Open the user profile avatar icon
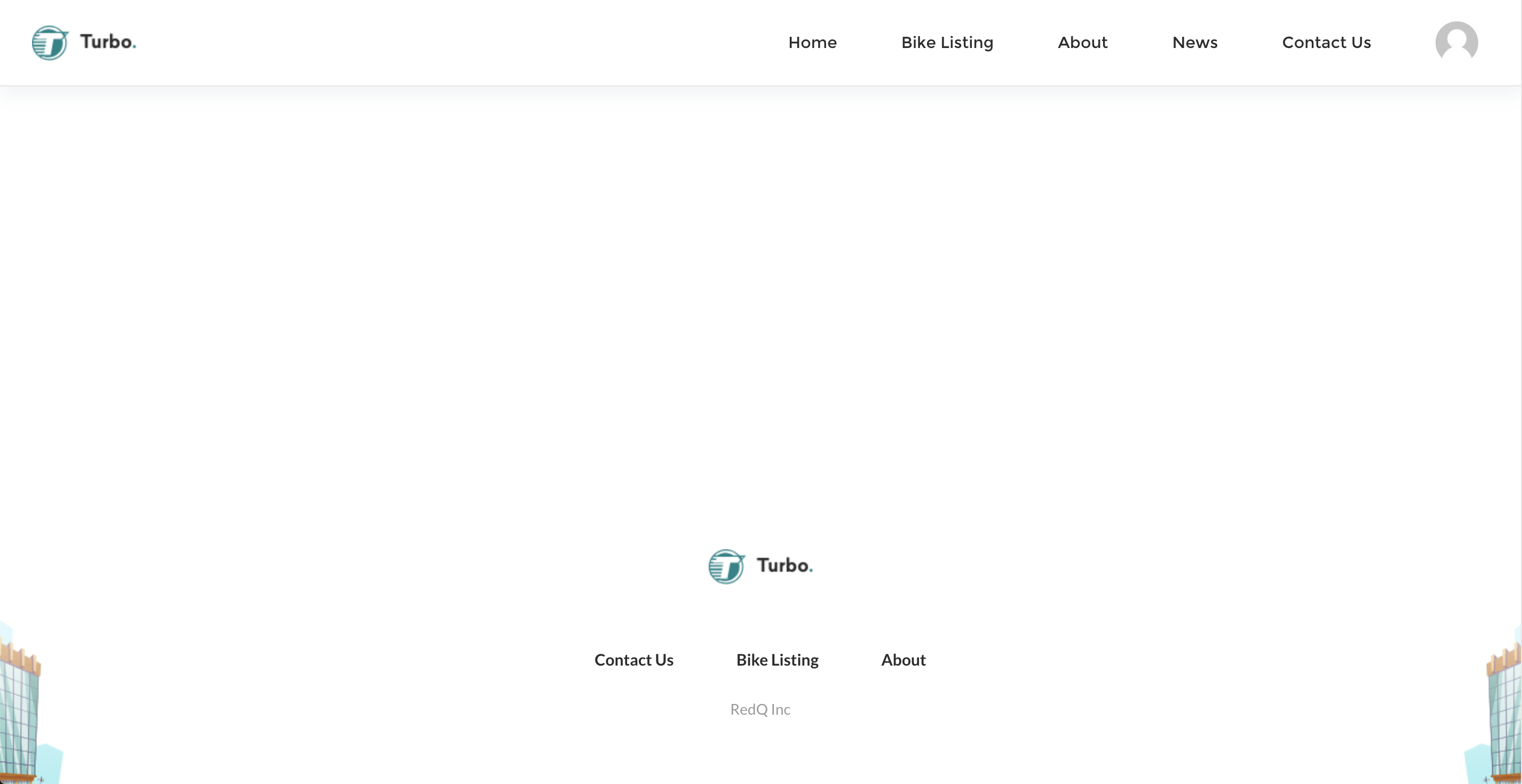The height and width of the screenshot is (784, 1522). [1456, 42]
